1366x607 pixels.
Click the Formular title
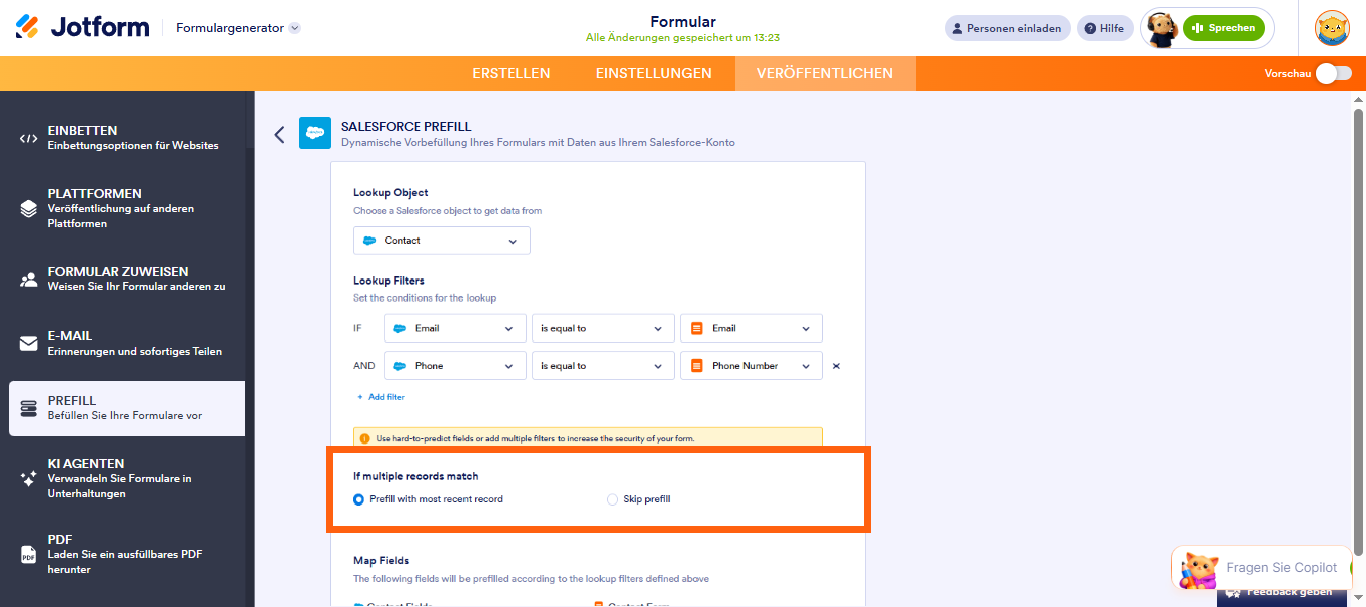pyautogui.click(x=683, y=22)
